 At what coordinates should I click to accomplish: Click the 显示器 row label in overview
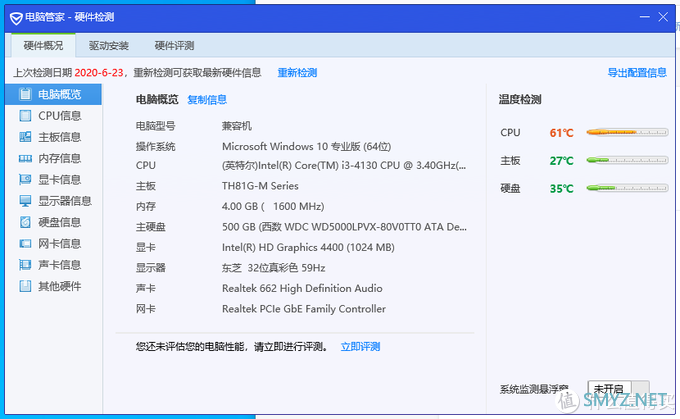pyautogui.click(x=150, y=268)
